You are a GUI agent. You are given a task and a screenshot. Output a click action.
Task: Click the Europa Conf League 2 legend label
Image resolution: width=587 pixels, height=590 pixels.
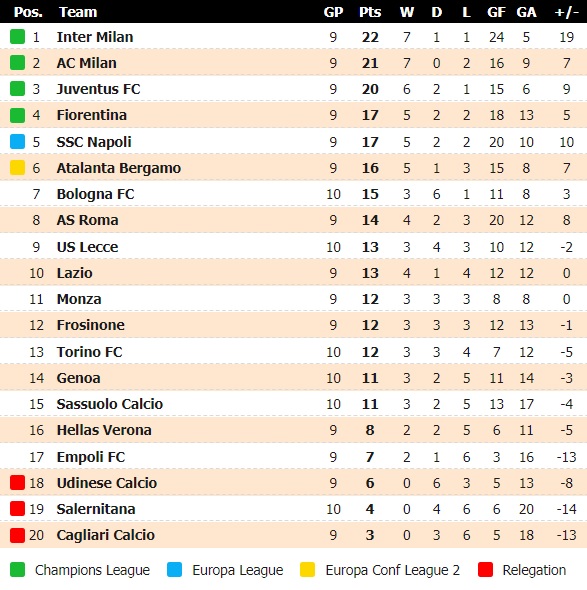tap(392, 570)
